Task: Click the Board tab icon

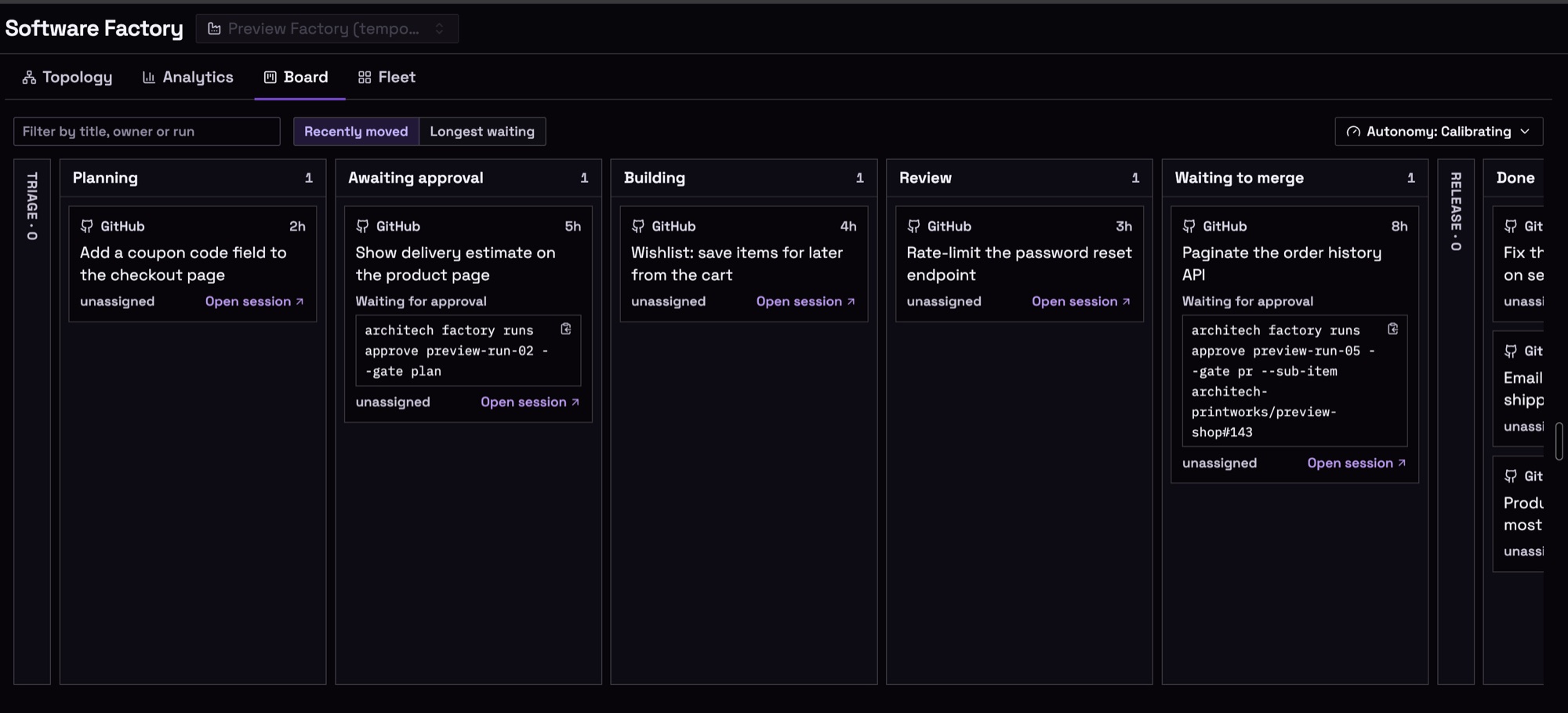Action: point(270,77)
